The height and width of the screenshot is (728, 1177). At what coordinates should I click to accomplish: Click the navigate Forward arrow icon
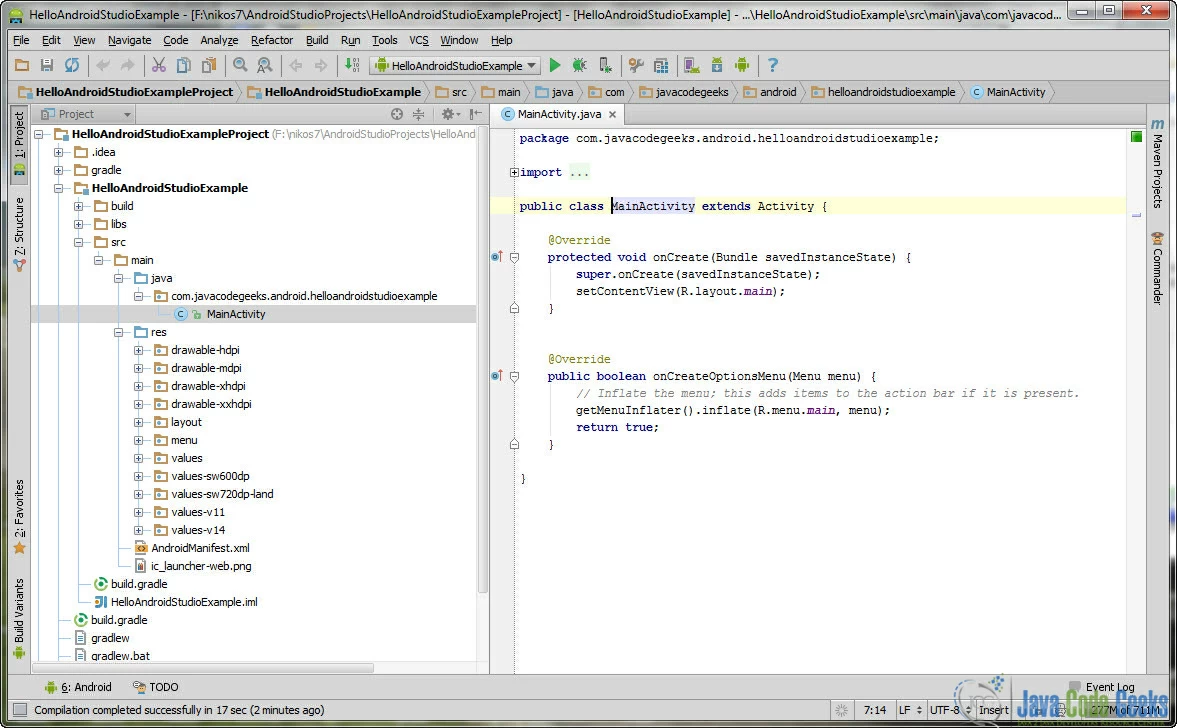[321, 65]
